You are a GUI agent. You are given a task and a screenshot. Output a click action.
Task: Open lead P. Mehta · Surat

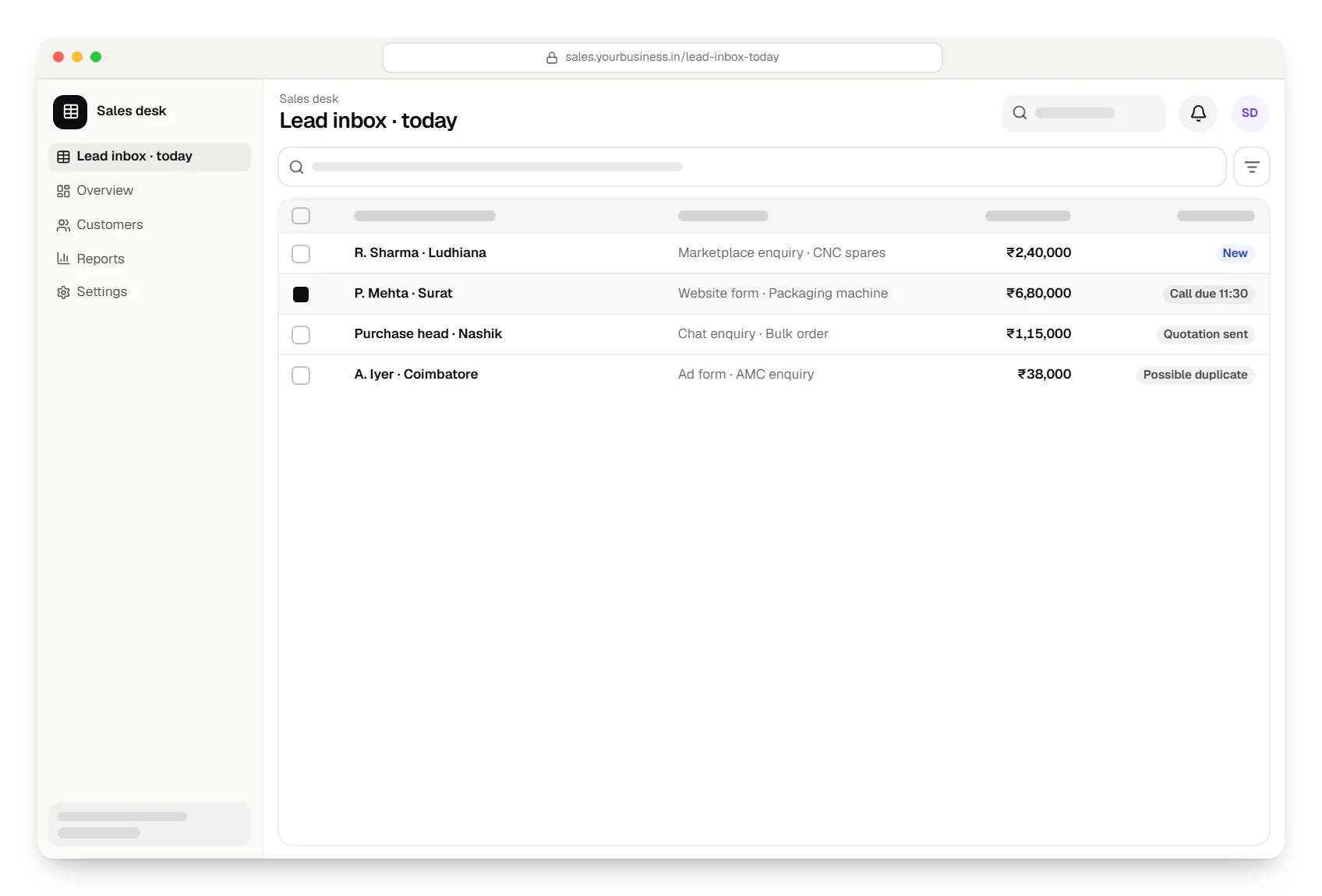[x=403, y=294]
